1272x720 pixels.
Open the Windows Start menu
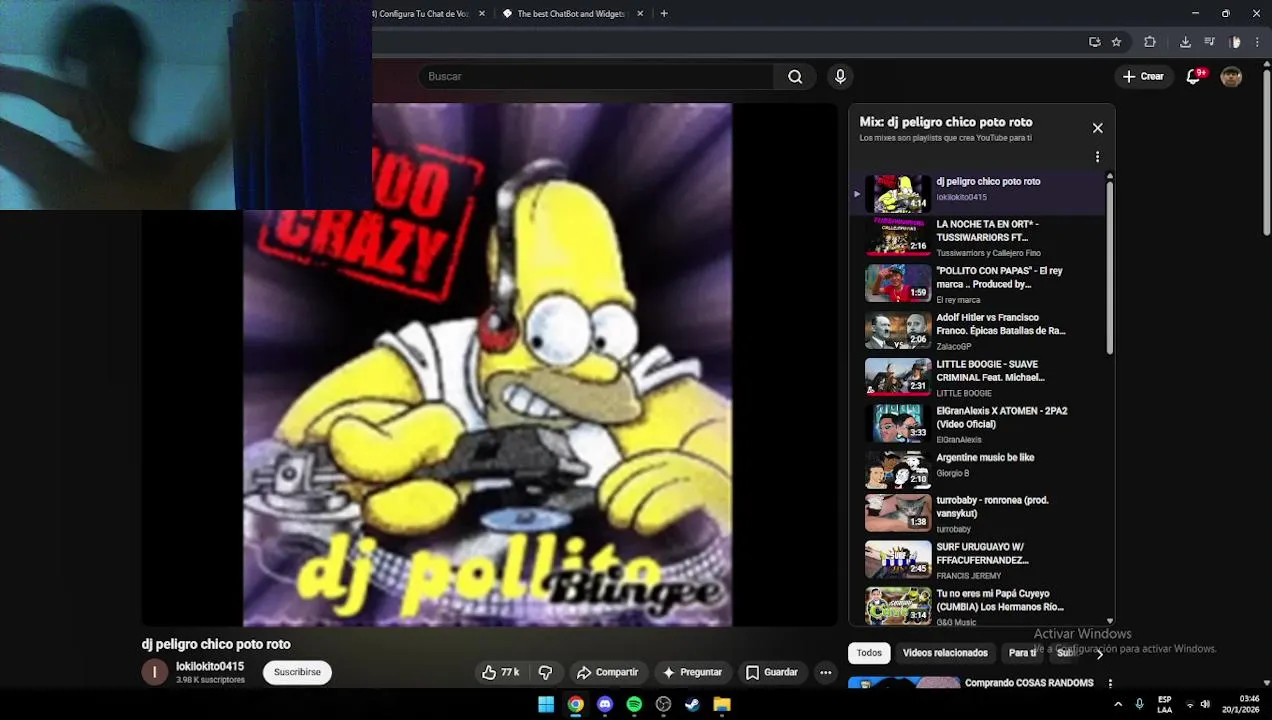(546, 704)
